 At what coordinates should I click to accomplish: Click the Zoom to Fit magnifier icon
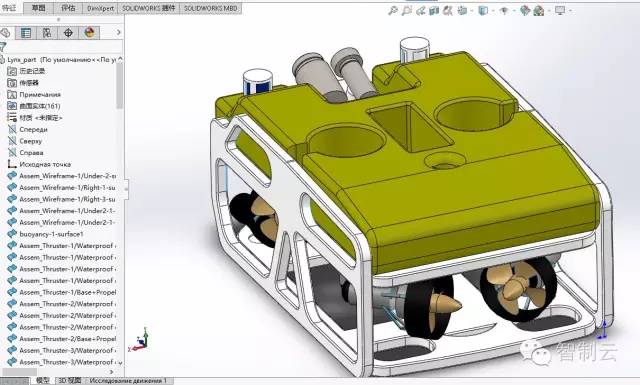[x=393, y=11]
